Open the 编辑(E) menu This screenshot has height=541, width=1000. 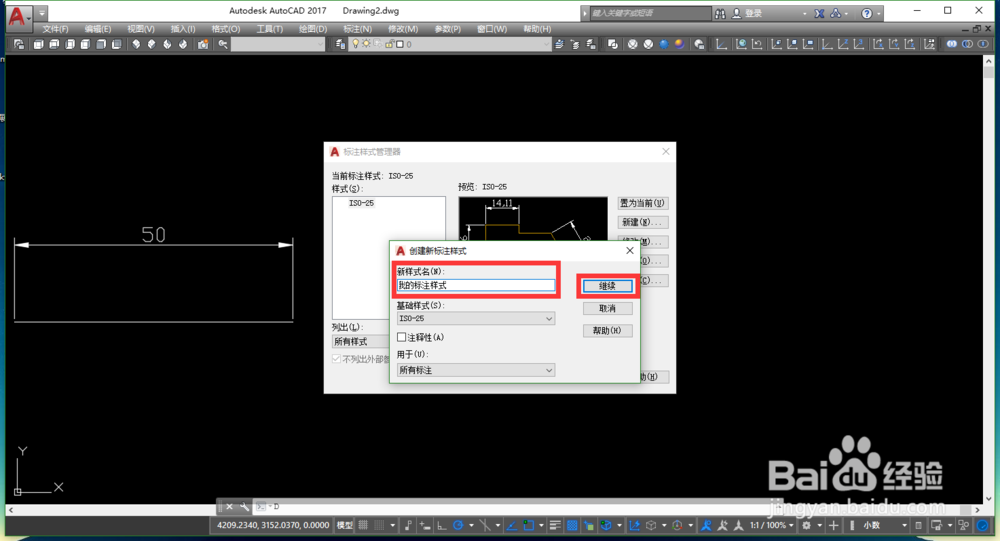(x=97, y=29)
